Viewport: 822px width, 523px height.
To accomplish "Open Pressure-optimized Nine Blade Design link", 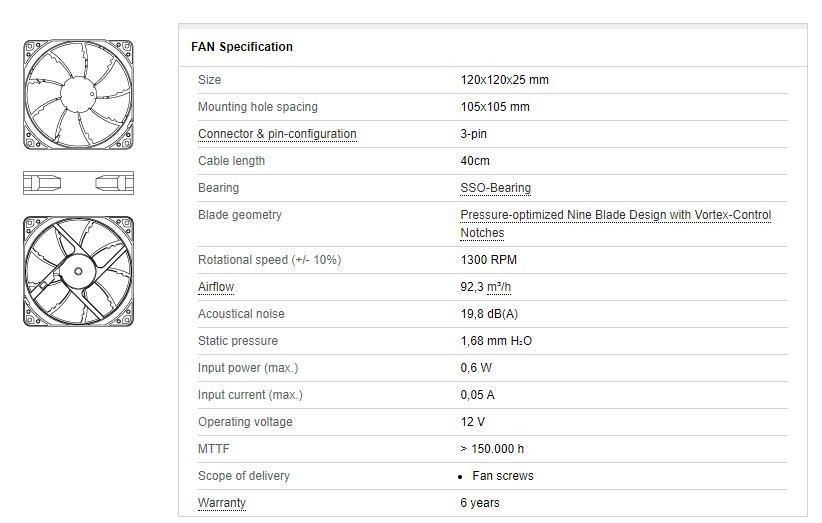I will click(x=615, y=224).
